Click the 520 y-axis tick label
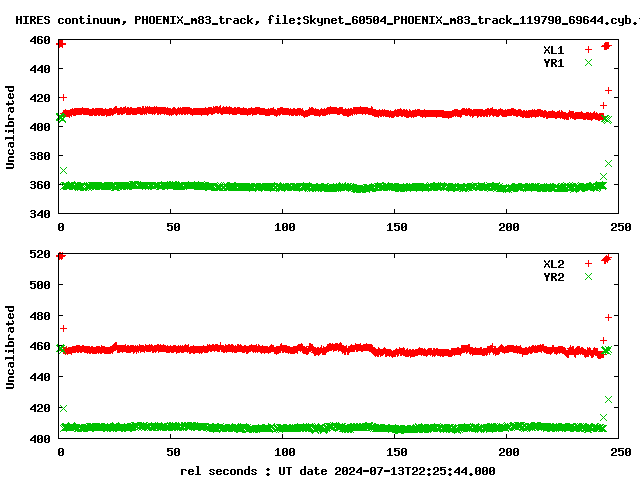Screen dimensions: 640x480 (40, 254)
